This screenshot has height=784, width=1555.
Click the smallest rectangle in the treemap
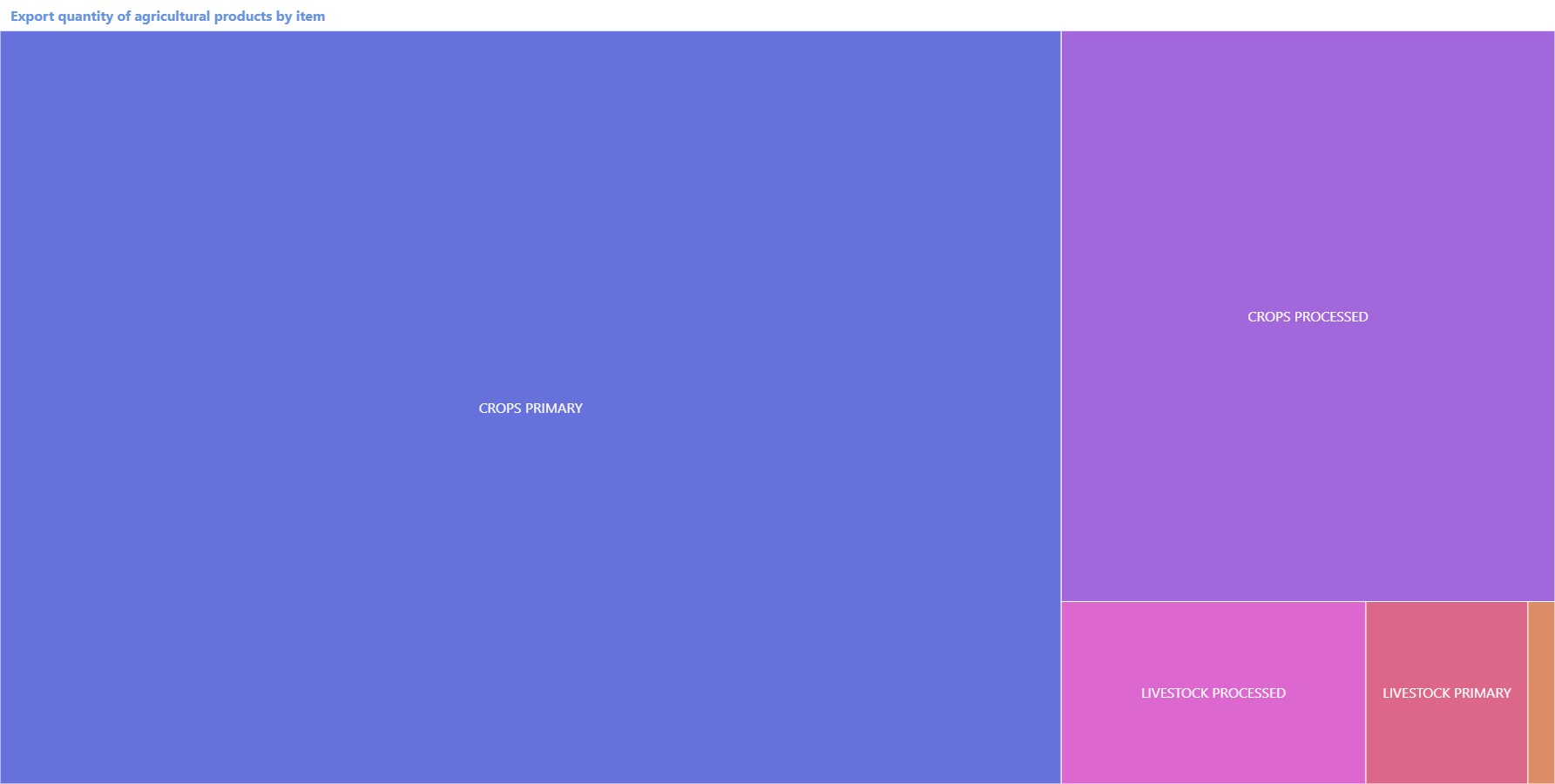(x=1541, y=693)
